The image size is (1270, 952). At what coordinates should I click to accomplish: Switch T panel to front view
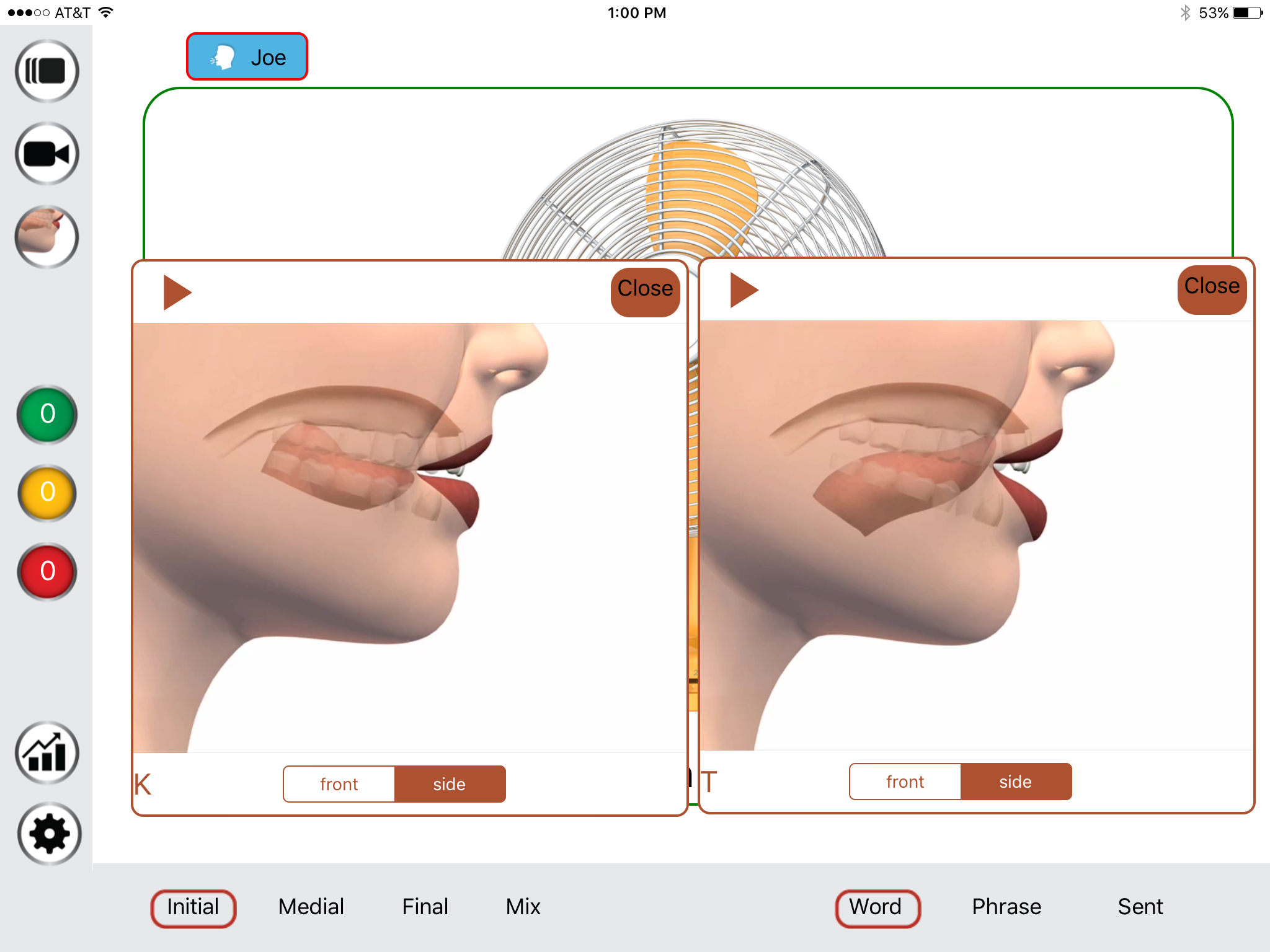[905, 782]
